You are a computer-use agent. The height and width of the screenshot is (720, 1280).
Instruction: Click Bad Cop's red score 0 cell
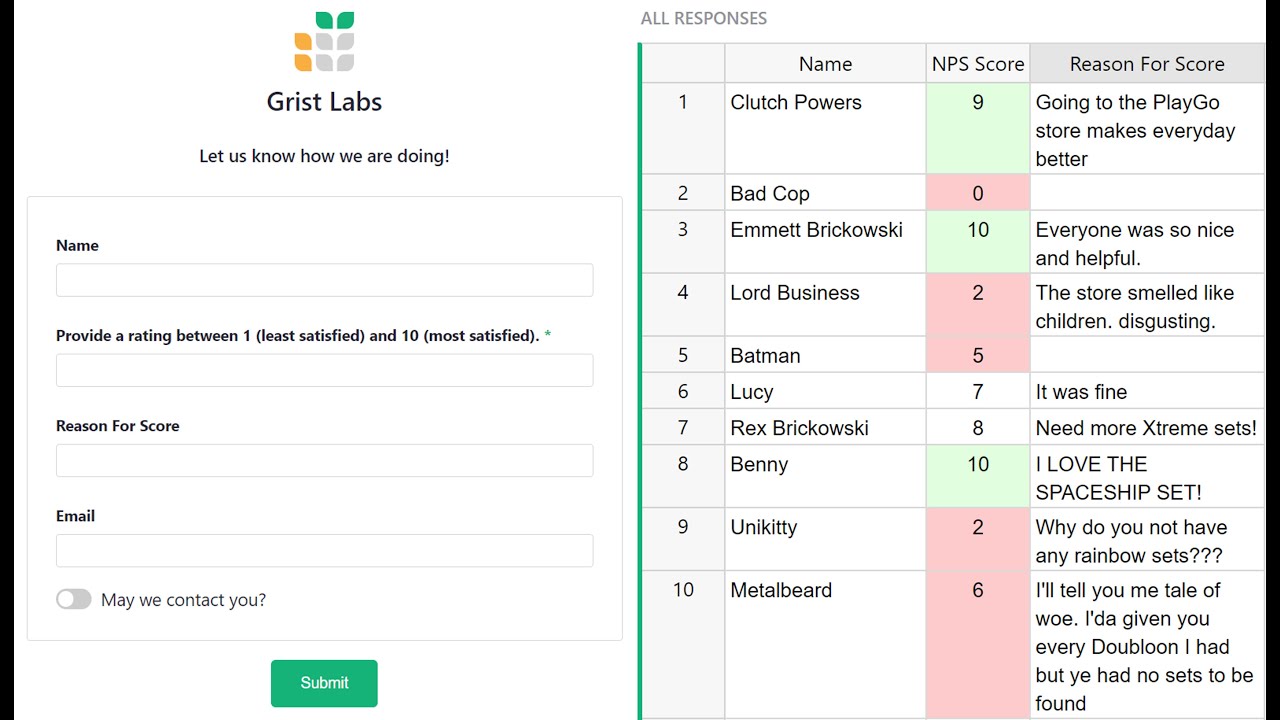click(x=977, y=193)
